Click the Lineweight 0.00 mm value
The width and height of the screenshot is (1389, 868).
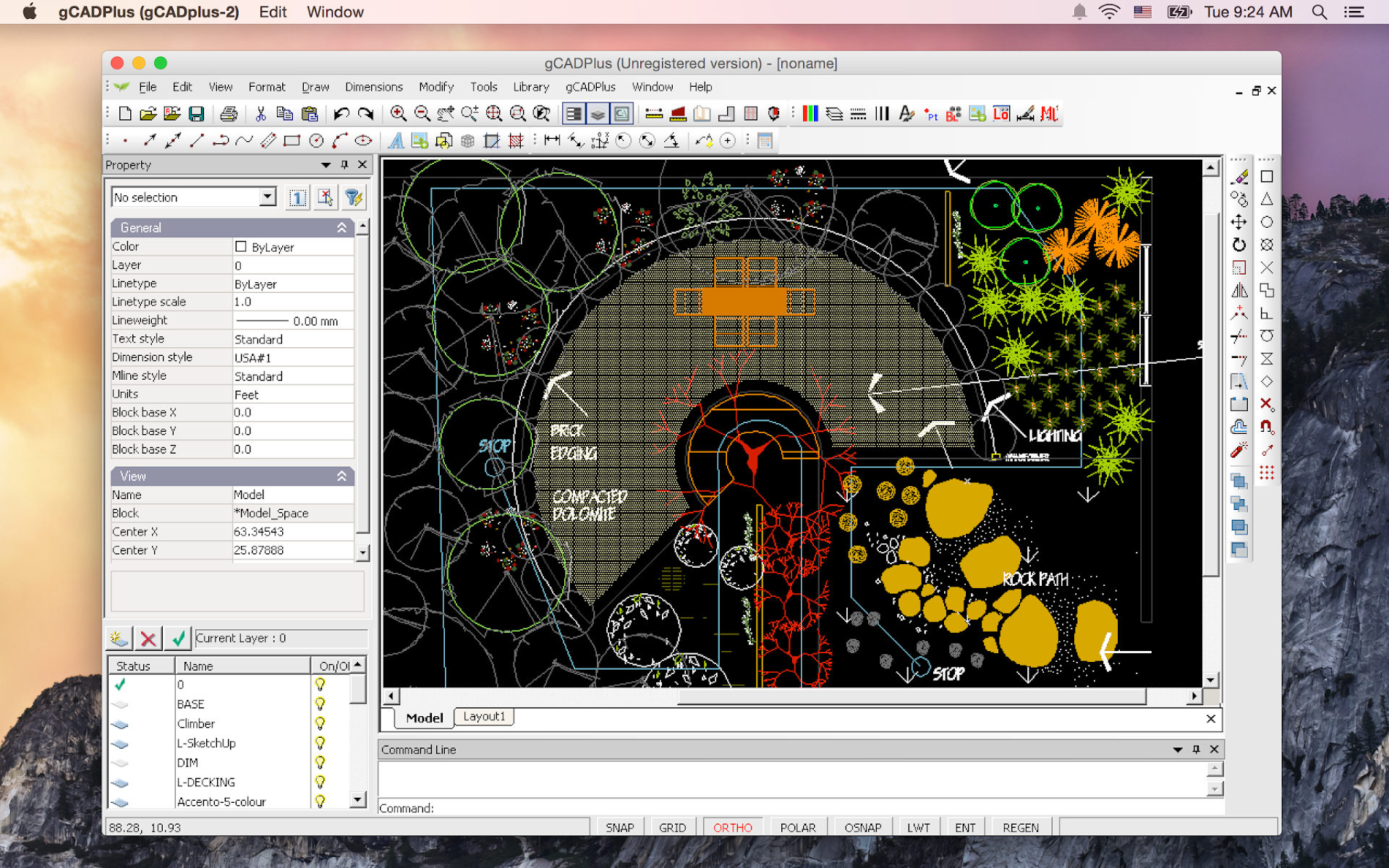[x=293, y=320]
